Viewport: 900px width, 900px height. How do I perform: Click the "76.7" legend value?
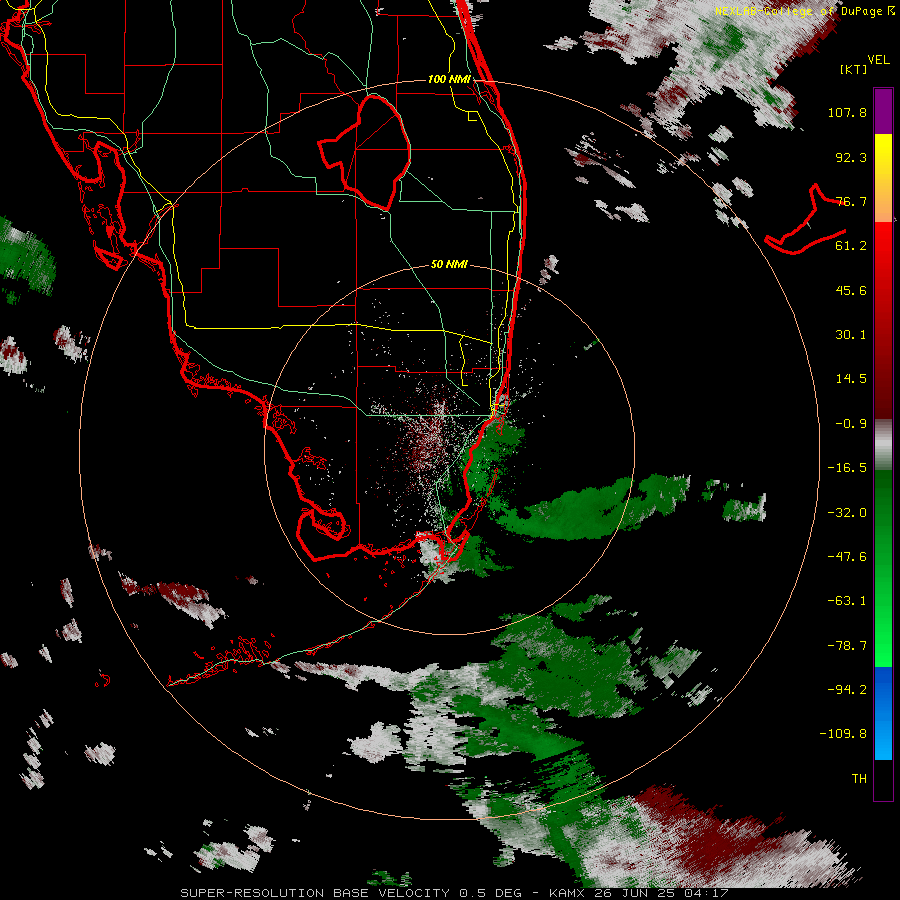click(851, 201)
